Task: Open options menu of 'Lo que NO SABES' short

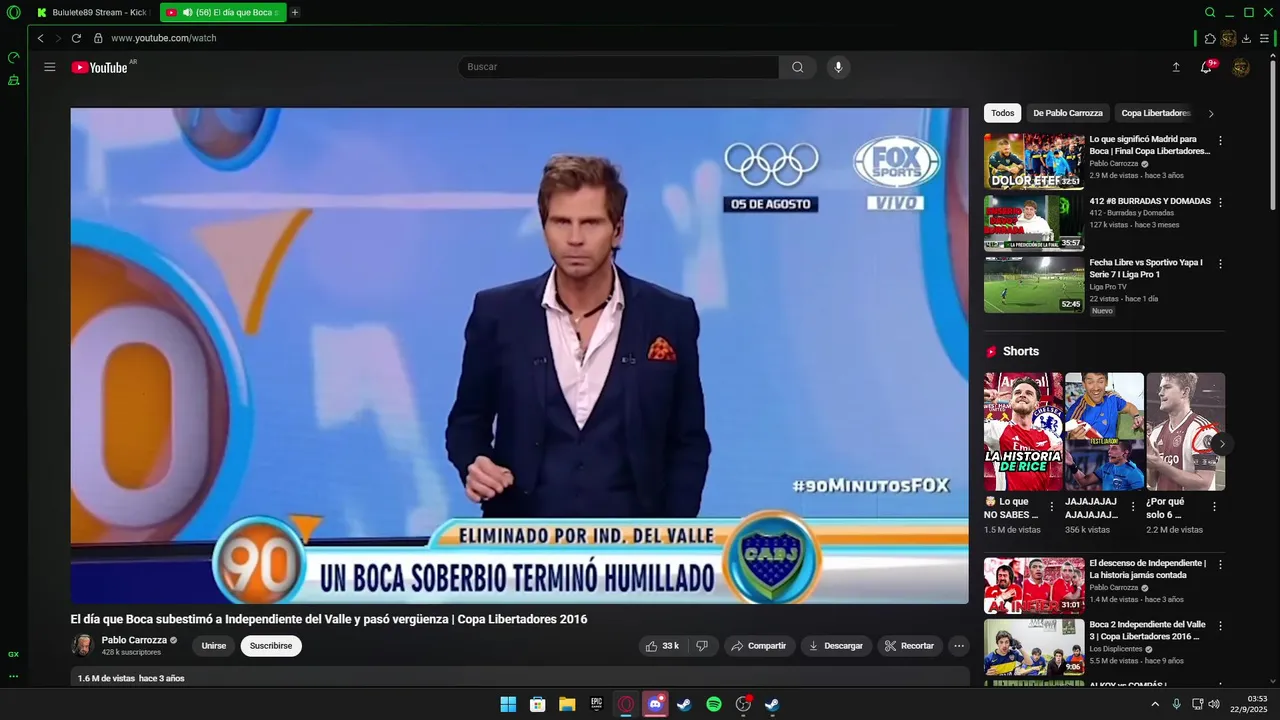Action: point(1052,507)
